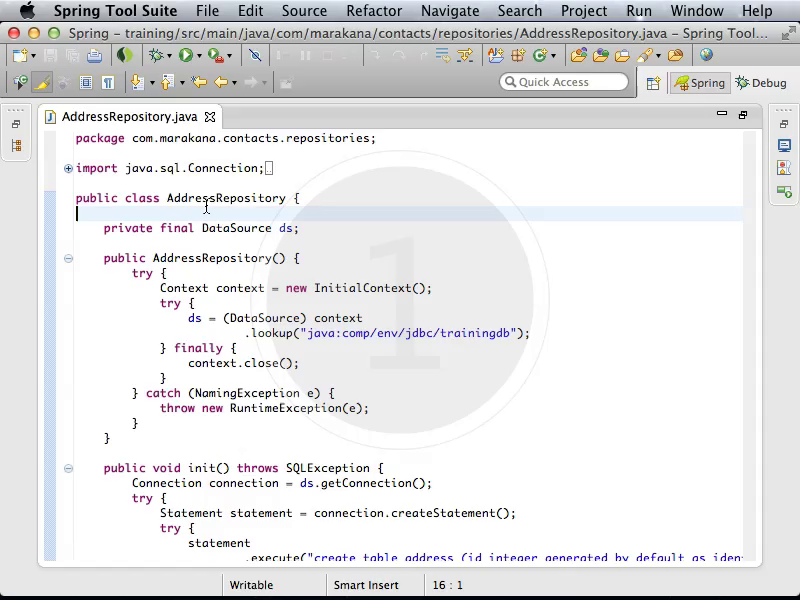
Task: Expand the Debug launch dropdown arrow
Action: coord(169,56)
